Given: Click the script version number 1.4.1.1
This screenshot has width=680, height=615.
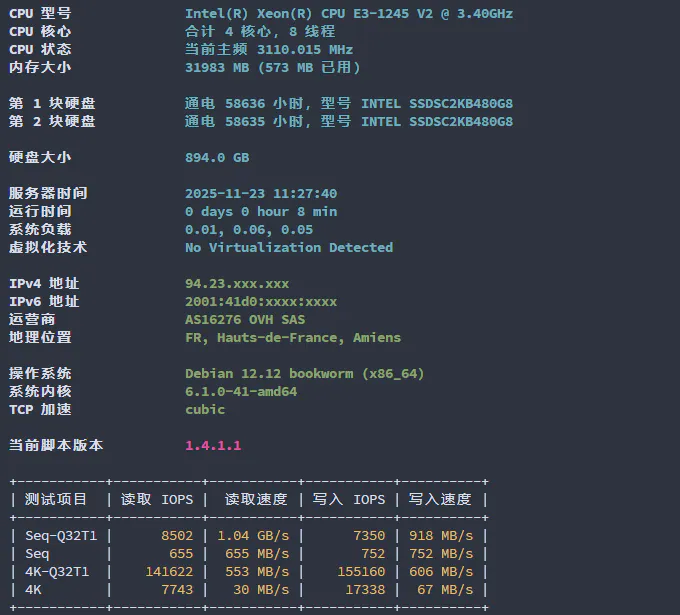Looking at the screenshot, I should click(x=213, y=445).
